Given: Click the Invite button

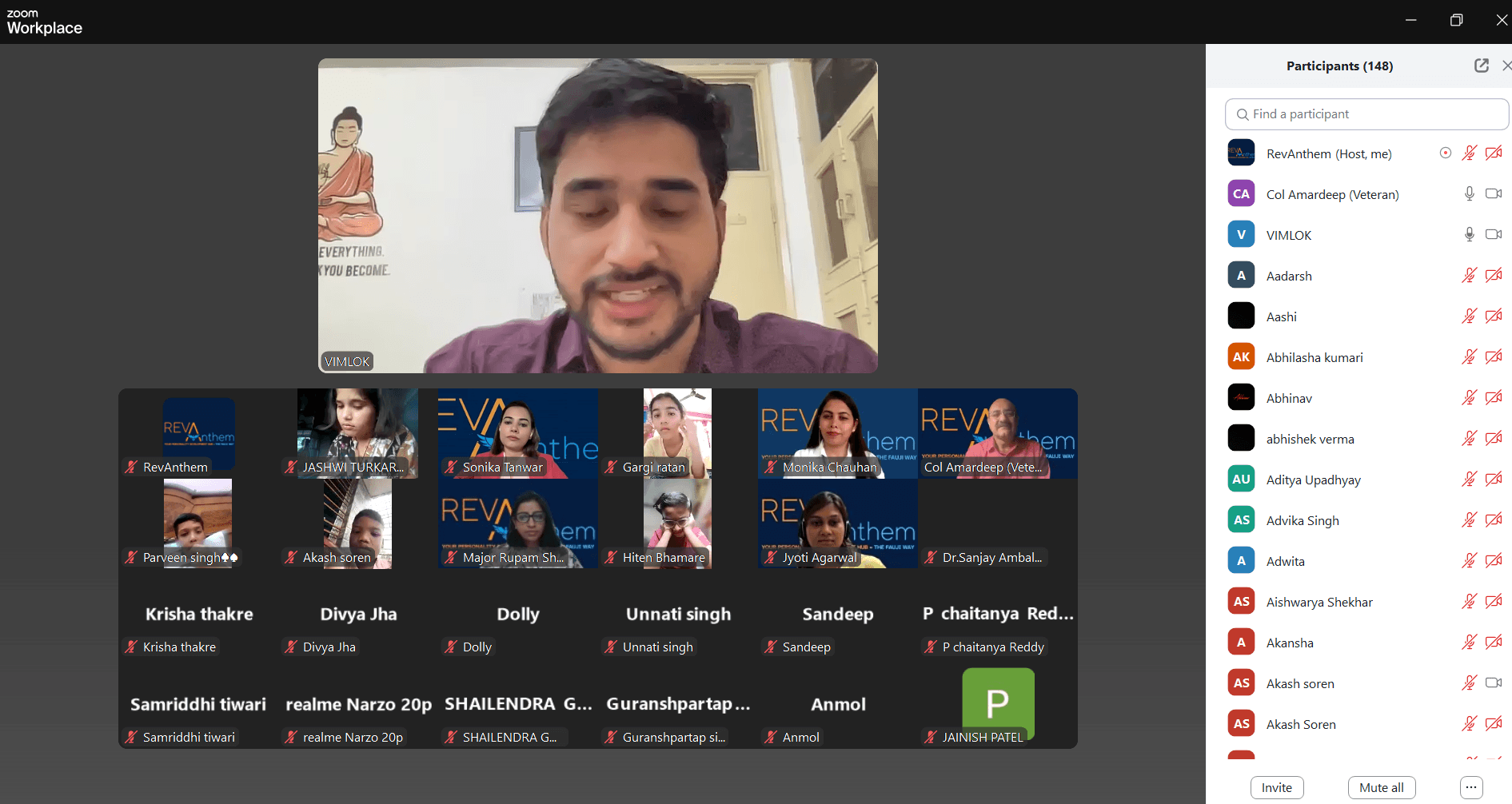Looking at the screenshot, I should point(1276,787).
